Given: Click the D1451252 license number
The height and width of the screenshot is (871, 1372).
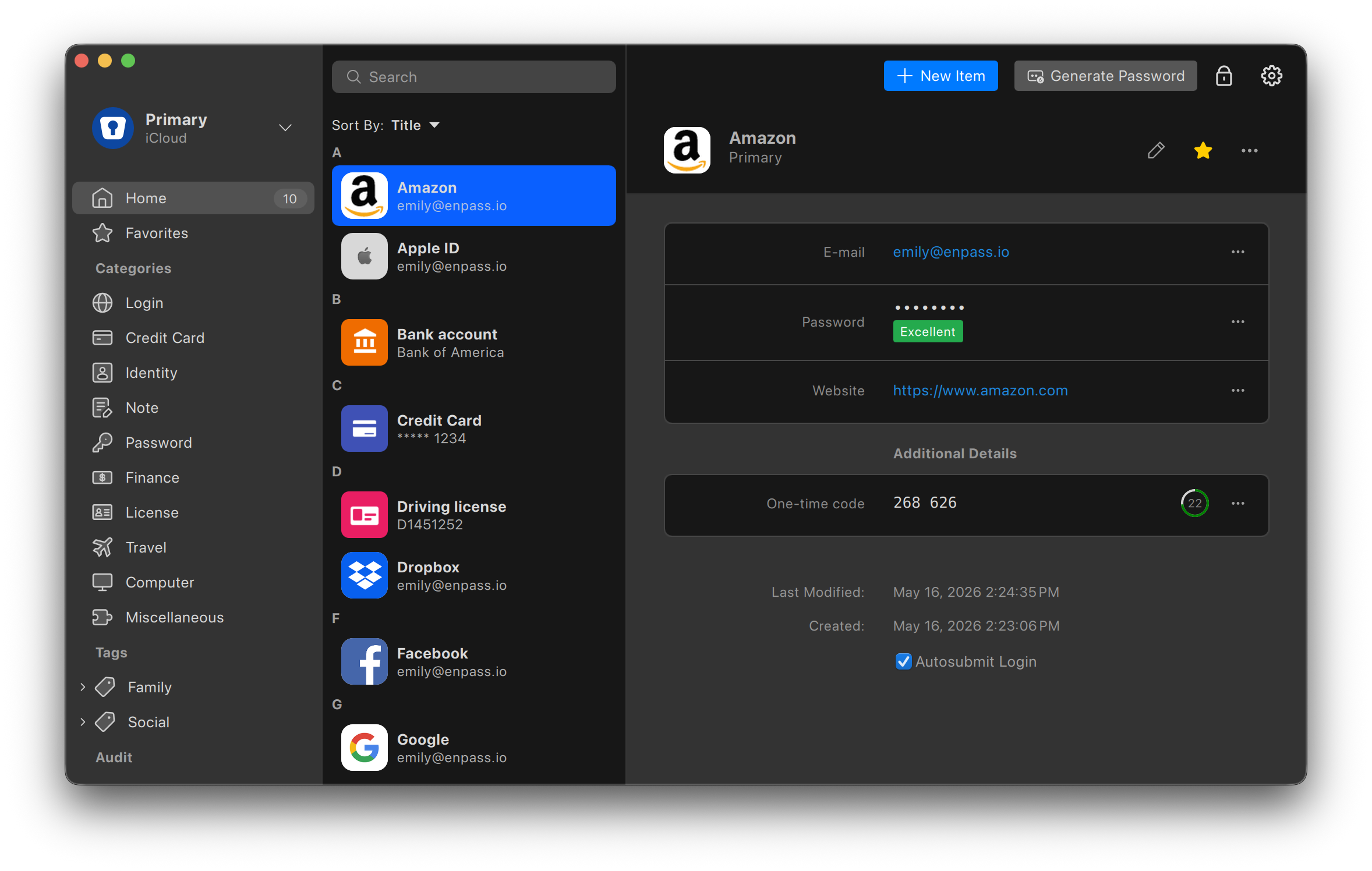Looking at the screenshot, I should (430, 525).
